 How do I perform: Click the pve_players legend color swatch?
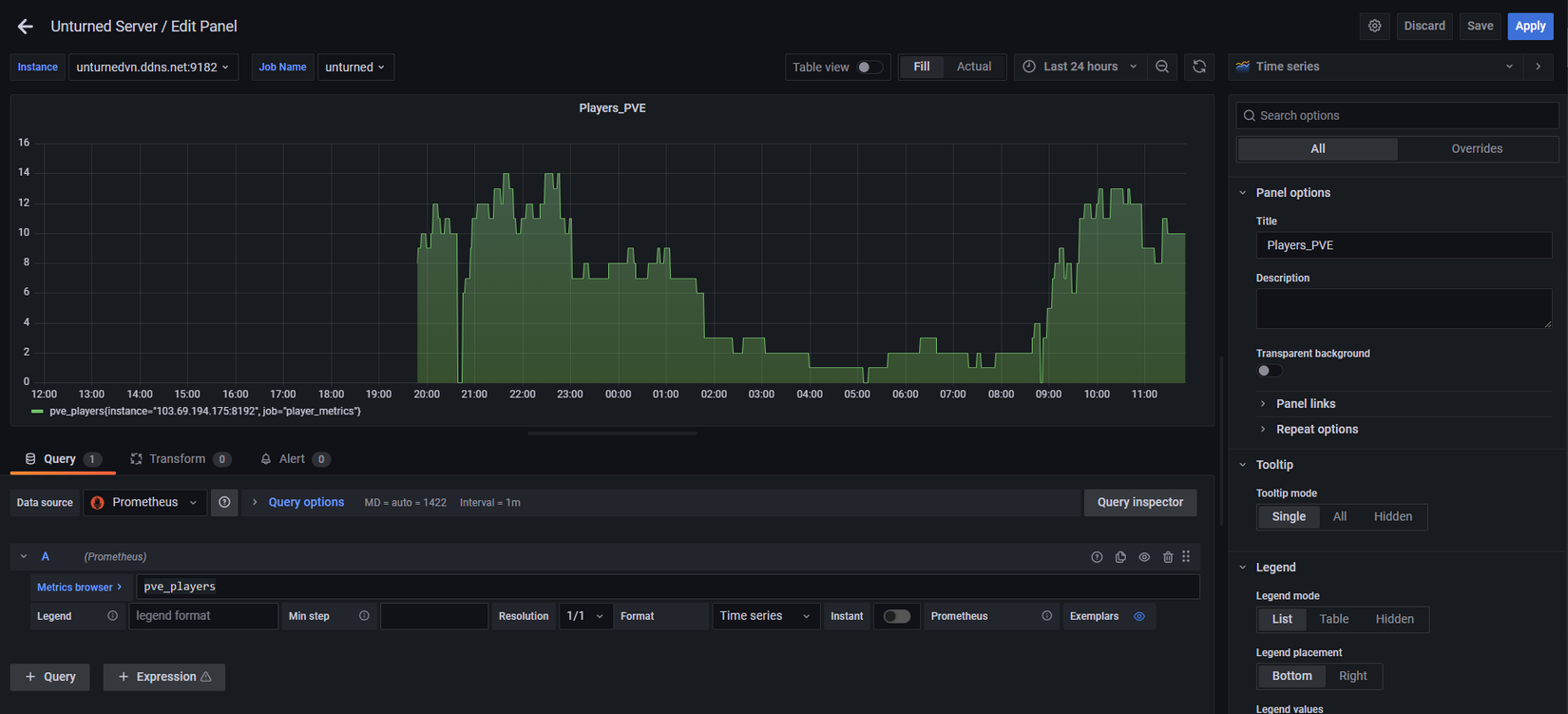37,412
